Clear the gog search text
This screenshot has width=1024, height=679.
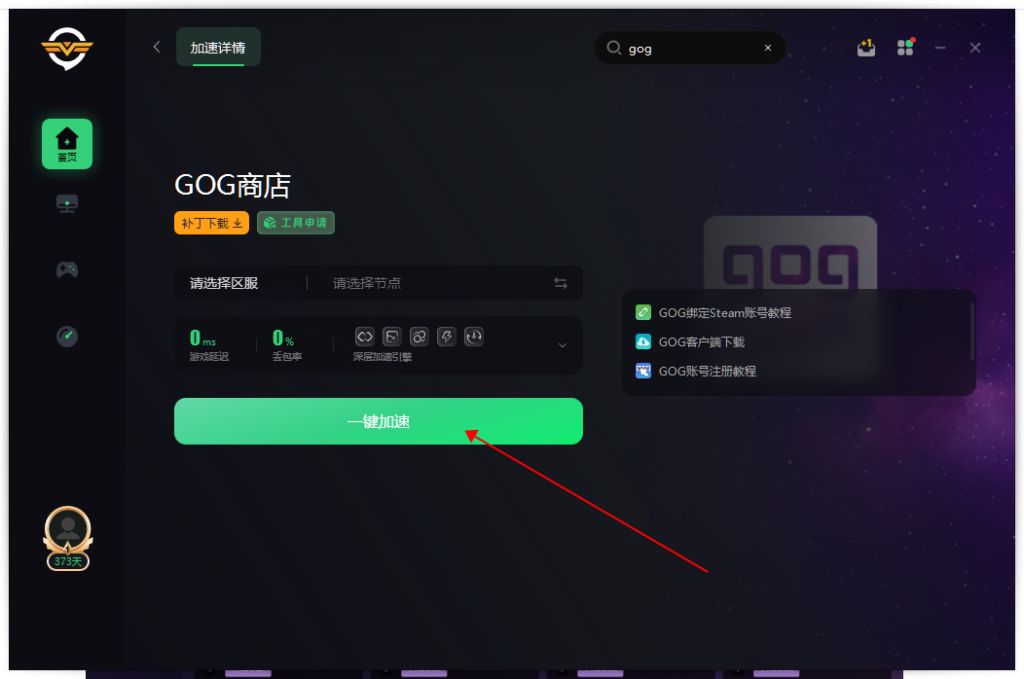(x=768, y=48)
